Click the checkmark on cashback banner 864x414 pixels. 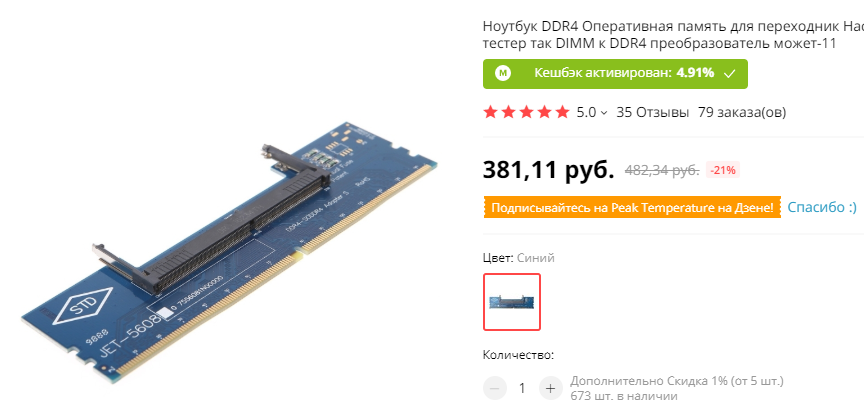click(x=729, y=73)
